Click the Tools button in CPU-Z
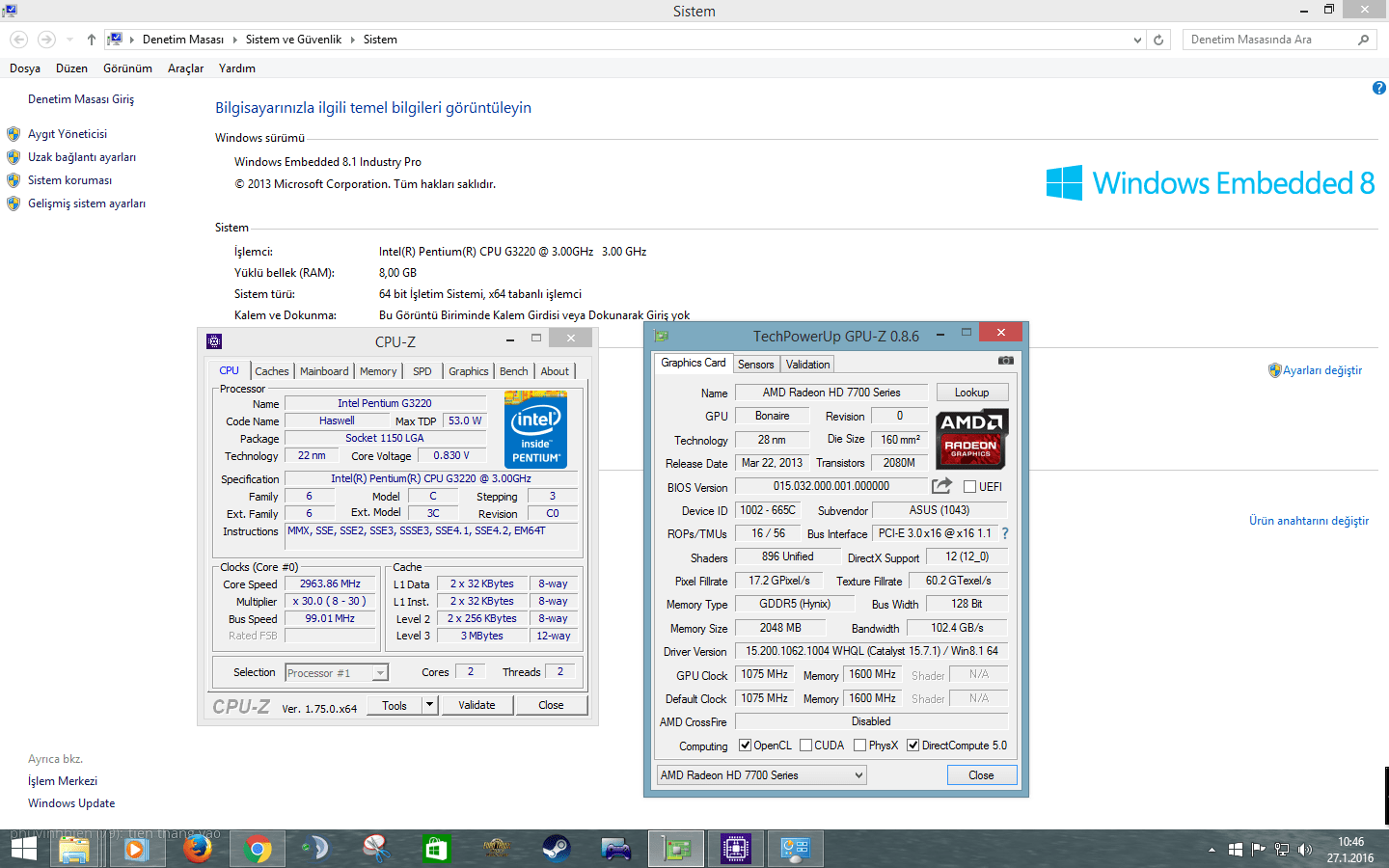1389x868 pixels. pos(395,705)
